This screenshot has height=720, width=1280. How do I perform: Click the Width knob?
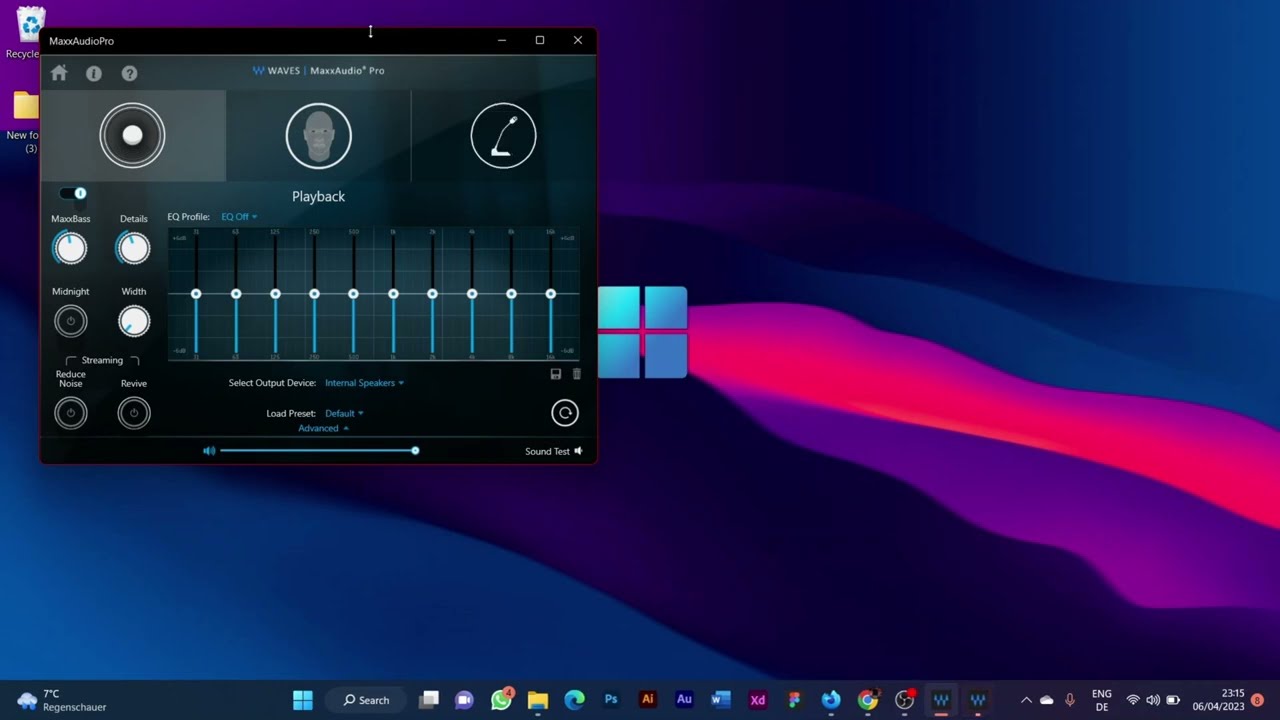point(133,321)
